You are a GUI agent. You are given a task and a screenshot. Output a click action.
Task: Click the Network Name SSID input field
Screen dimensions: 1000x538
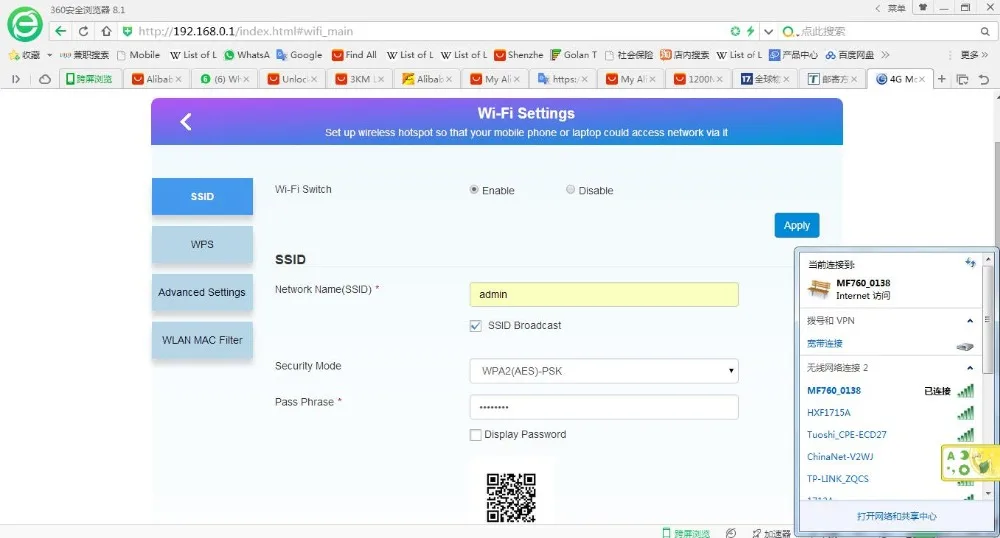click(604, 294)
